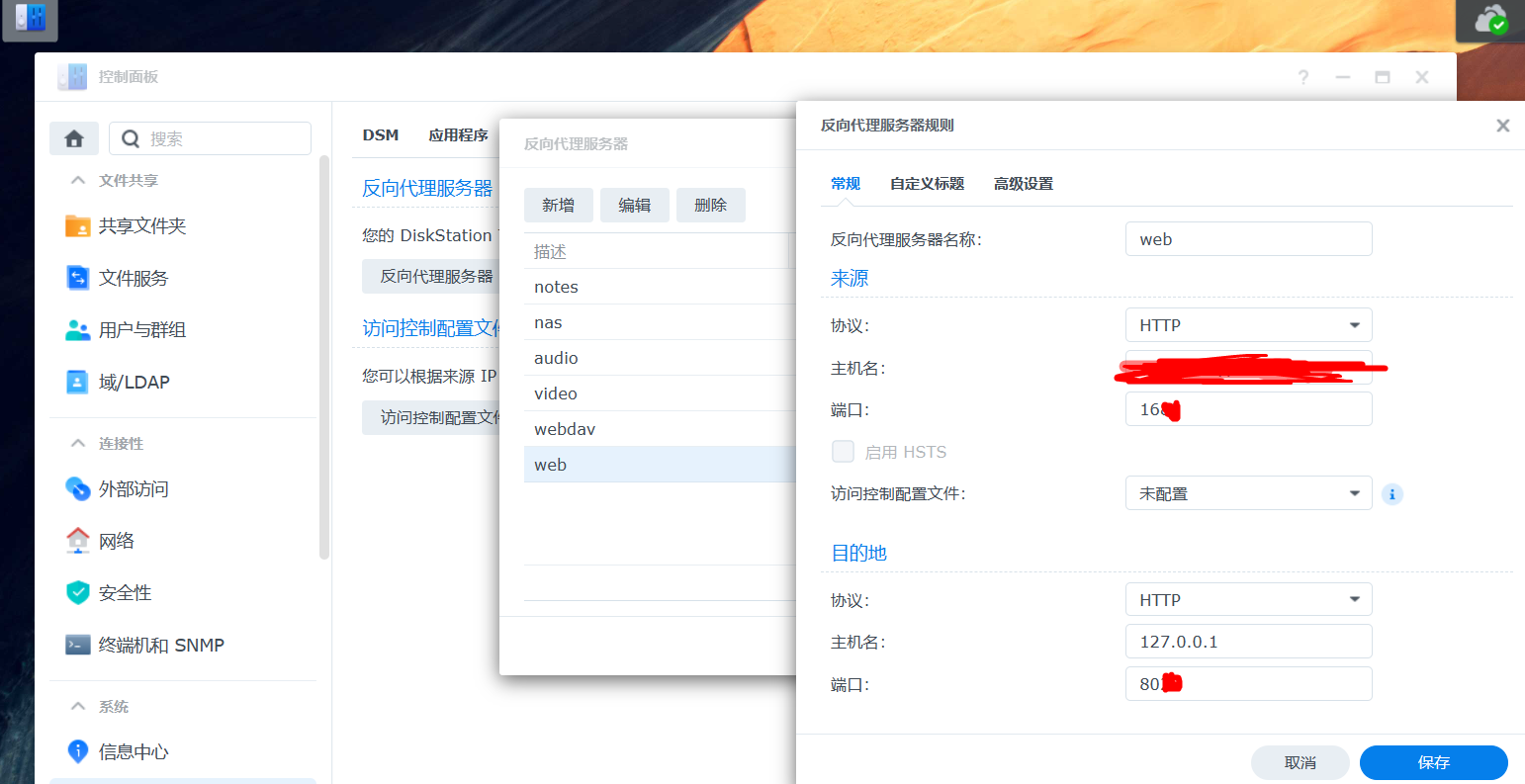Open source protocol (来源 协议) HTTP dropdown
The width and height of the screenshot is (1525, 784).
1249,325
